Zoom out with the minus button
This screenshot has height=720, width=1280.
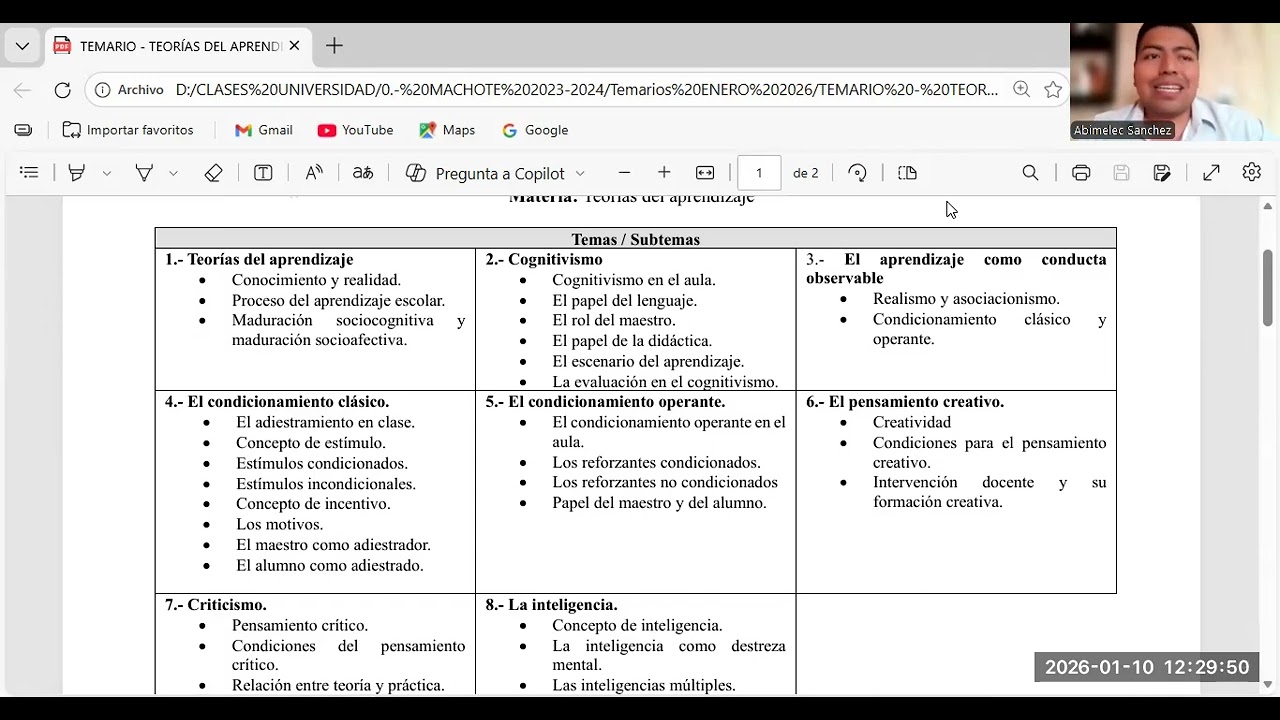624,173
